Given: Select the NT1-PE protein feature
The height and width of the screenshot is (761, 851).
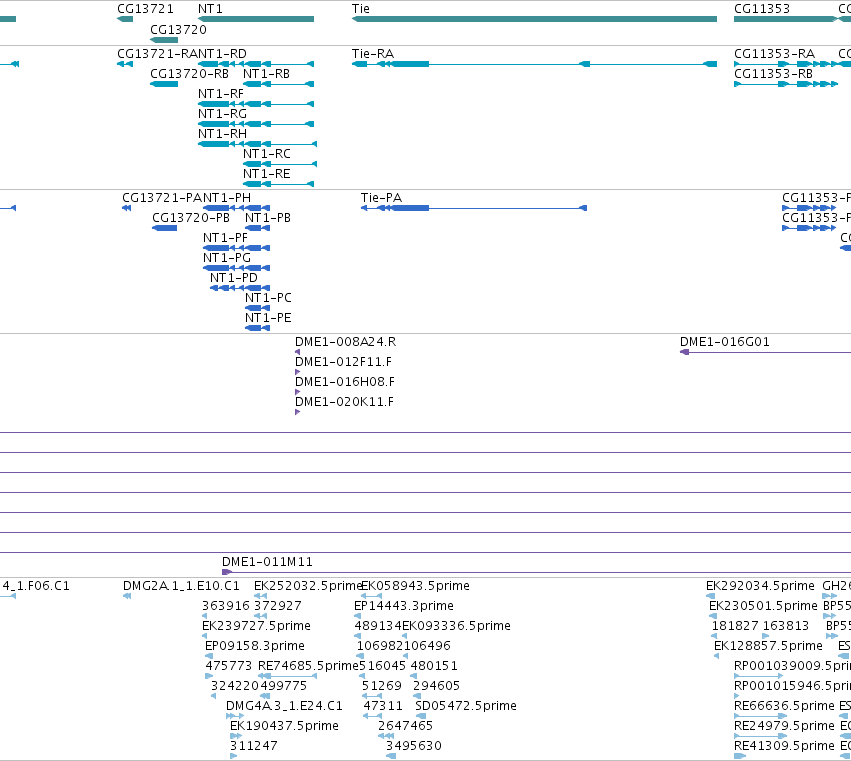Looking at the screenshot, I should [x=257, y=328].
